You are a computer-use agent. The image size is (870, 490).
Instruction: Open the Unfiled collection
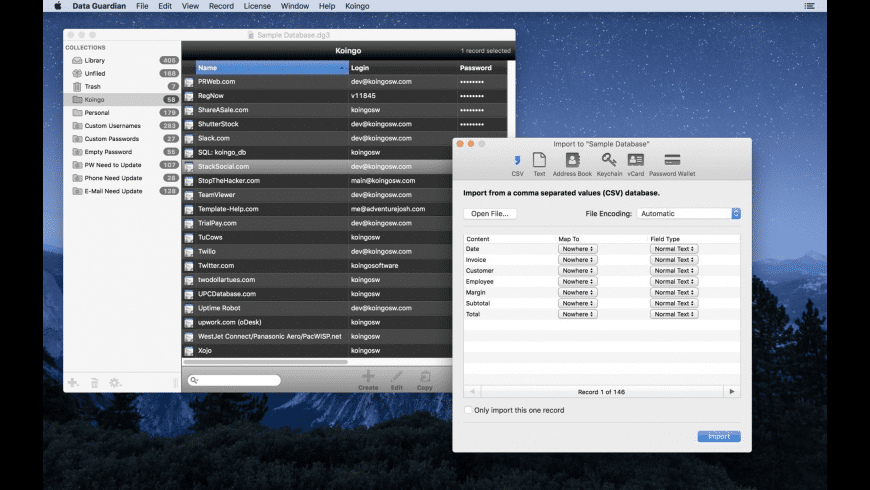click(122, 73)
